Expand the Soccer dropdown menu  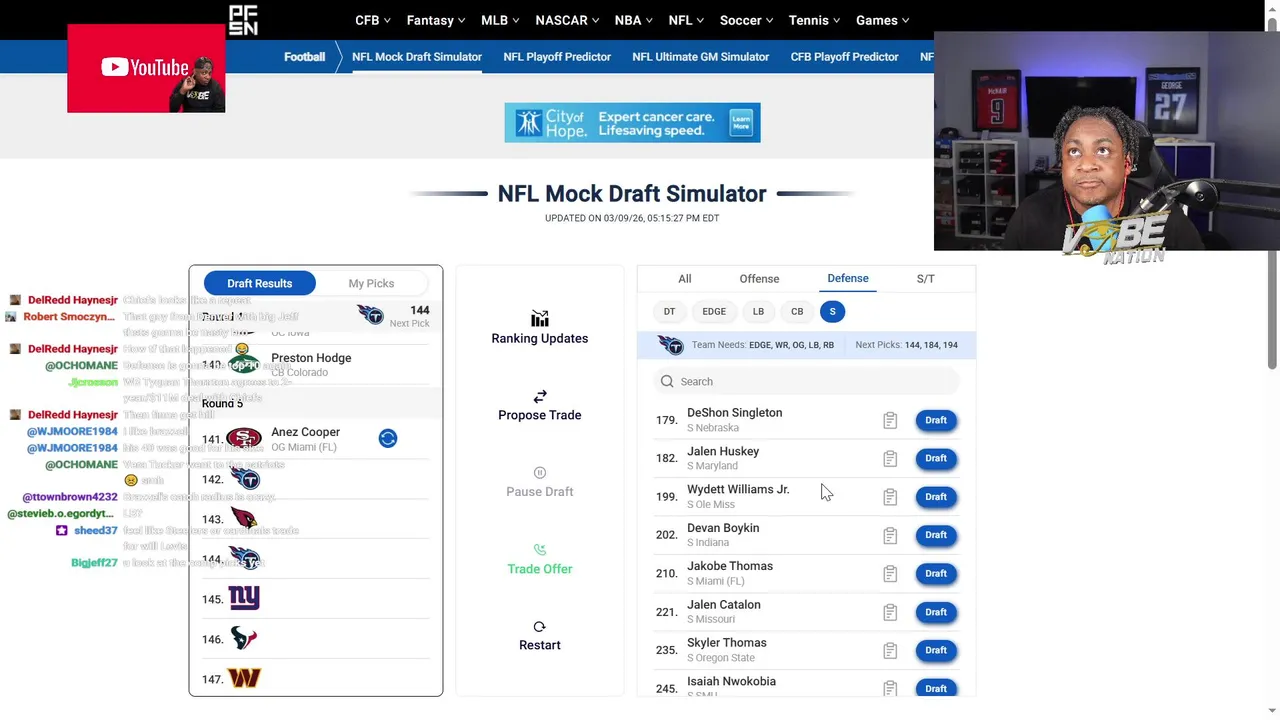tap(747, 20)
